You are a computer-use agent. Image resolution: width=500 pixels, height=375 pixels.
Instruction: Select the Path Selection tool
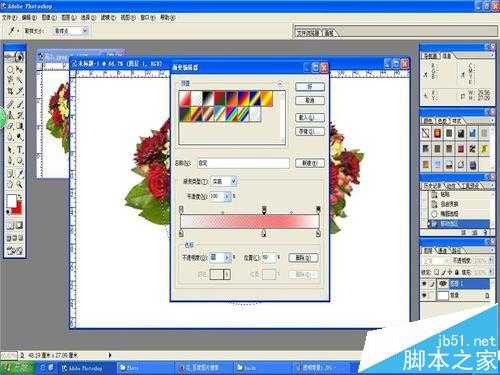point(10,150)
